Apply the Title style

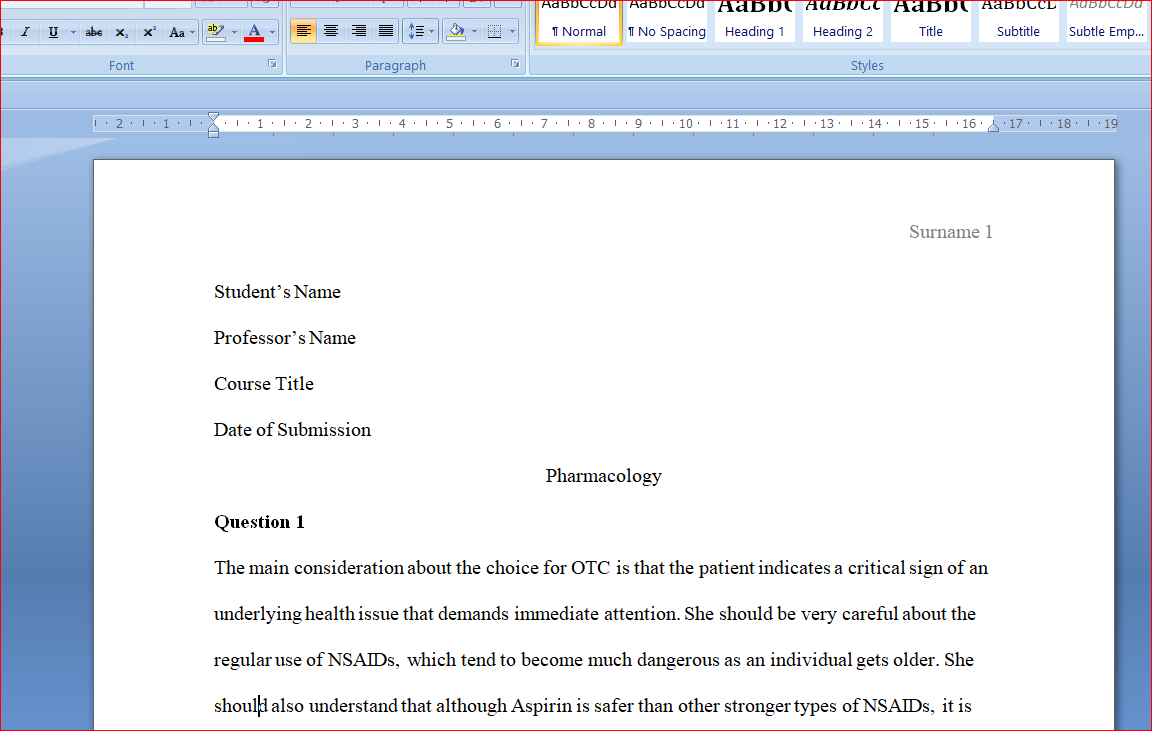931,21
